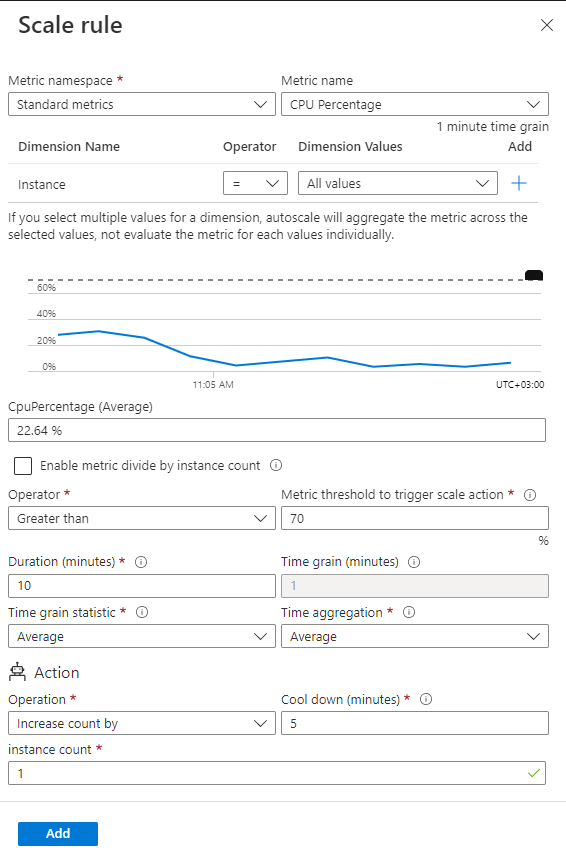
Task: Open the Increase count by operation dropdown
Action: (142, 723)
